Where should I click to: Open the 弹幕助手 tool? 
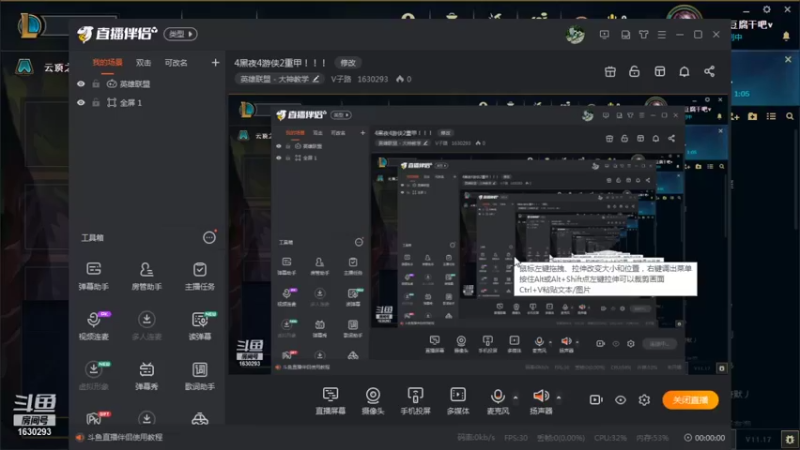(x=93, y=276)
